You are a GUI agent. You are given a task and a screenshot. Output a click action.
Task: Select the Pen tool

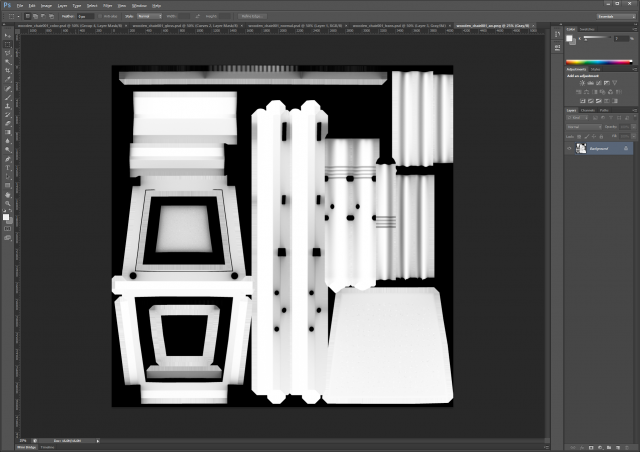pos(7,159)
